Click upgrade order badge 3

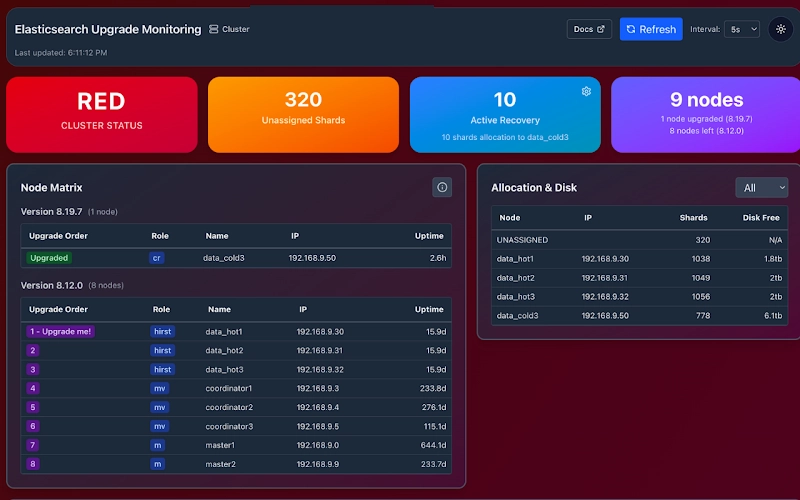point(33,369)
